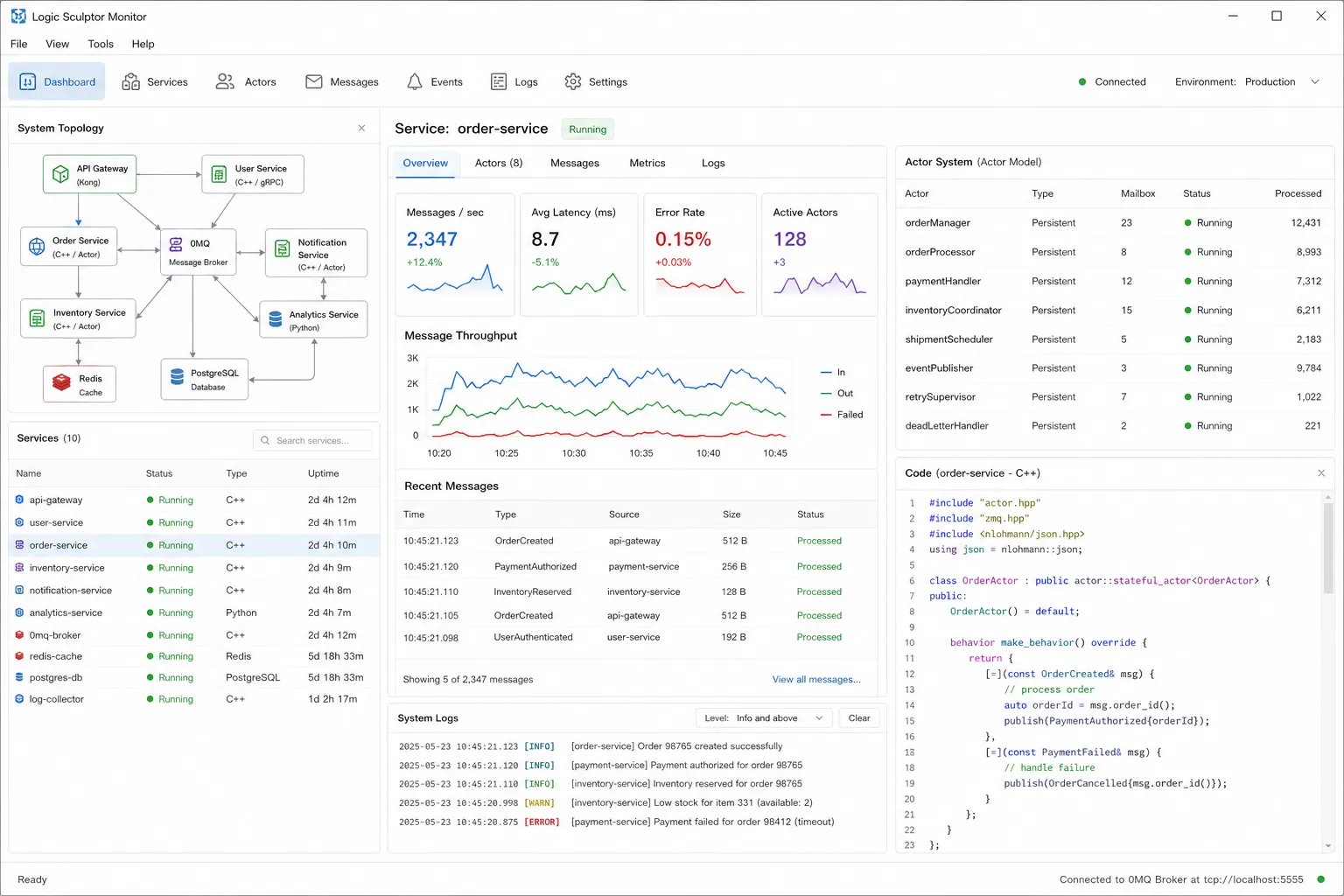Close the Code order-service panel

(1321, 473)
